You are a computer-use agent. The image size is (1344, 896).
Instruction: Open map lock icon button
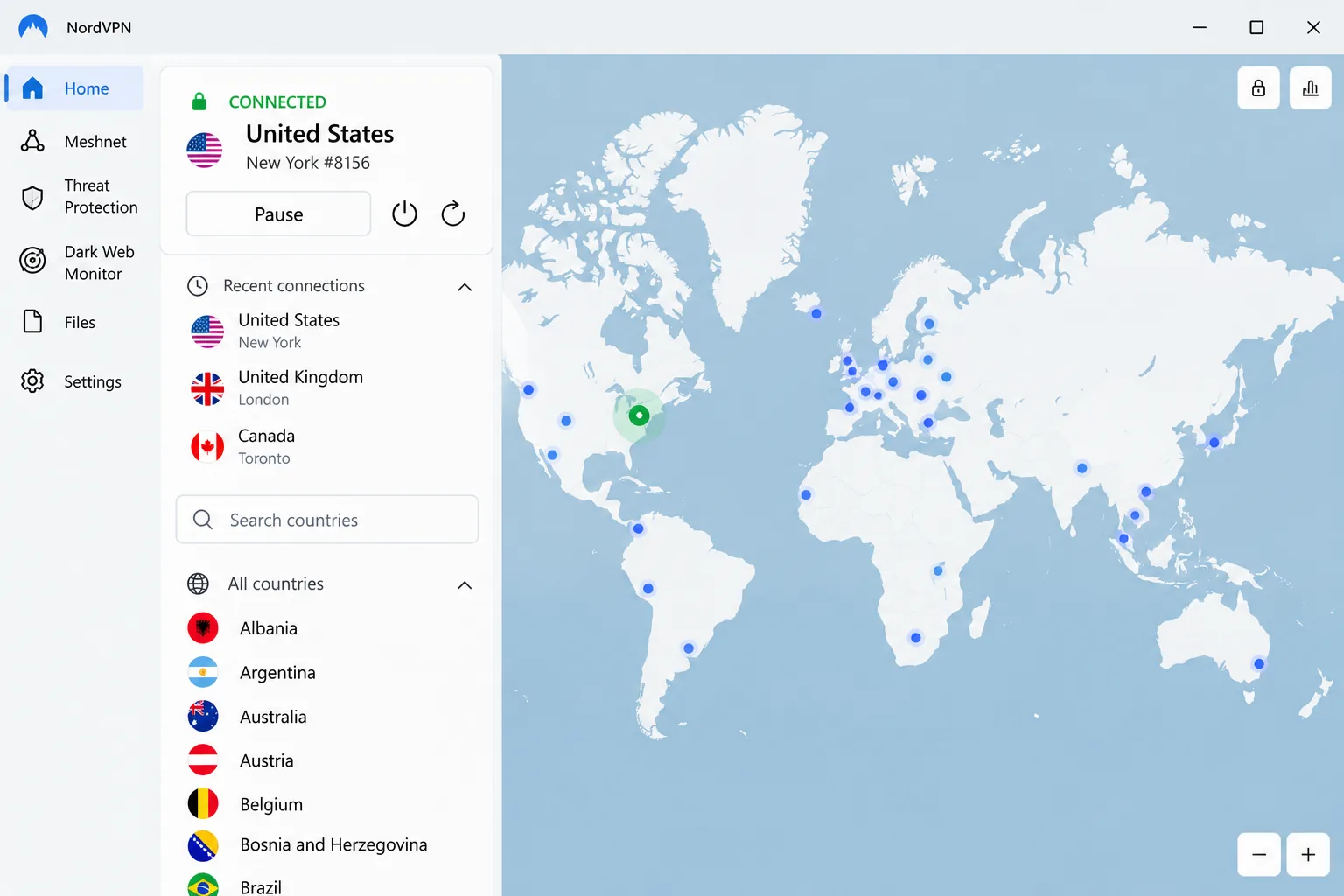click(x=1258, y=88)
